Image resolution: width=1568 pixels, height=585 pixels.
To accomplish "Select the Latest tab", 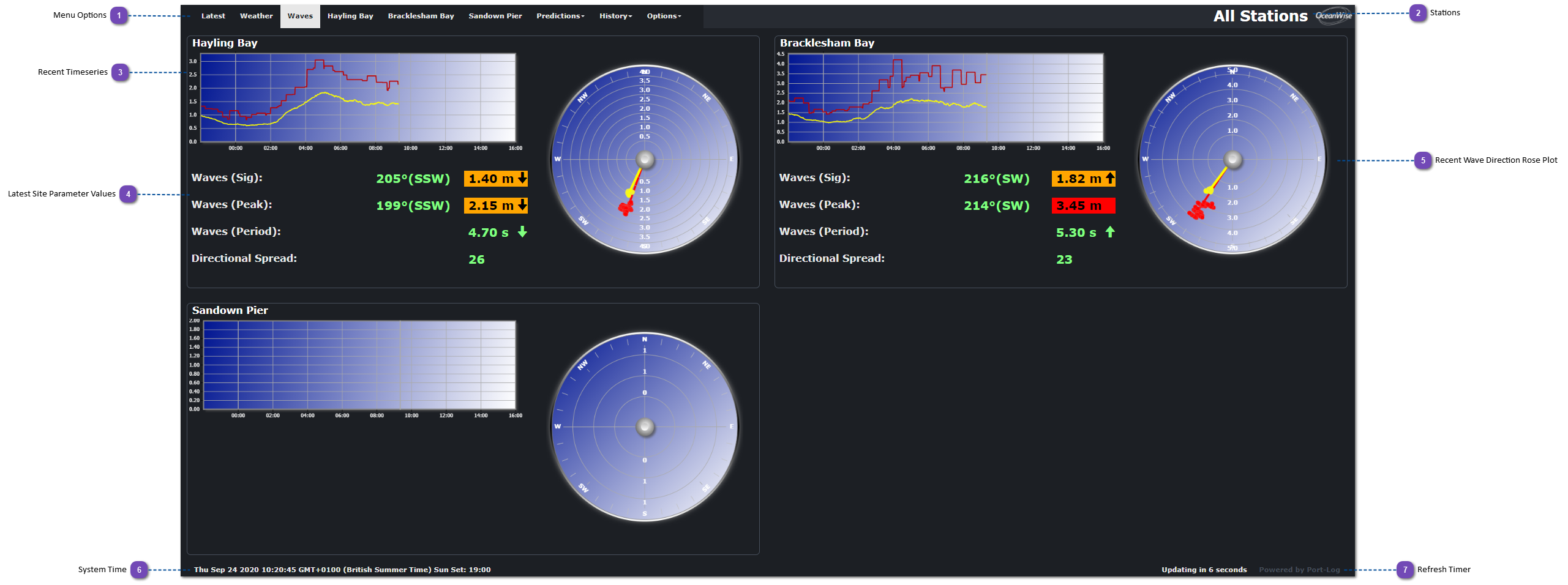I will (x=213, y=16).
